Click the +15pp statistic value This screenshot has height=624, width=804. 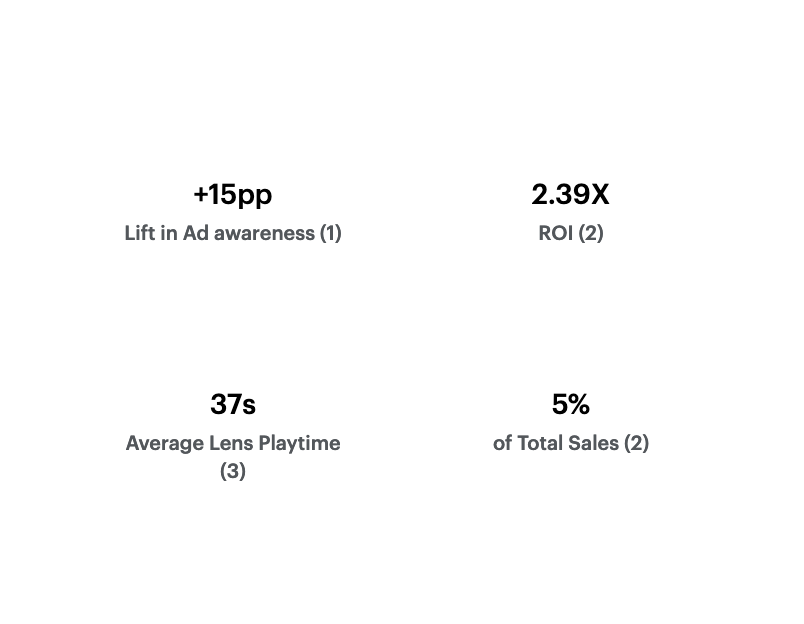click(x=233, y=195)
